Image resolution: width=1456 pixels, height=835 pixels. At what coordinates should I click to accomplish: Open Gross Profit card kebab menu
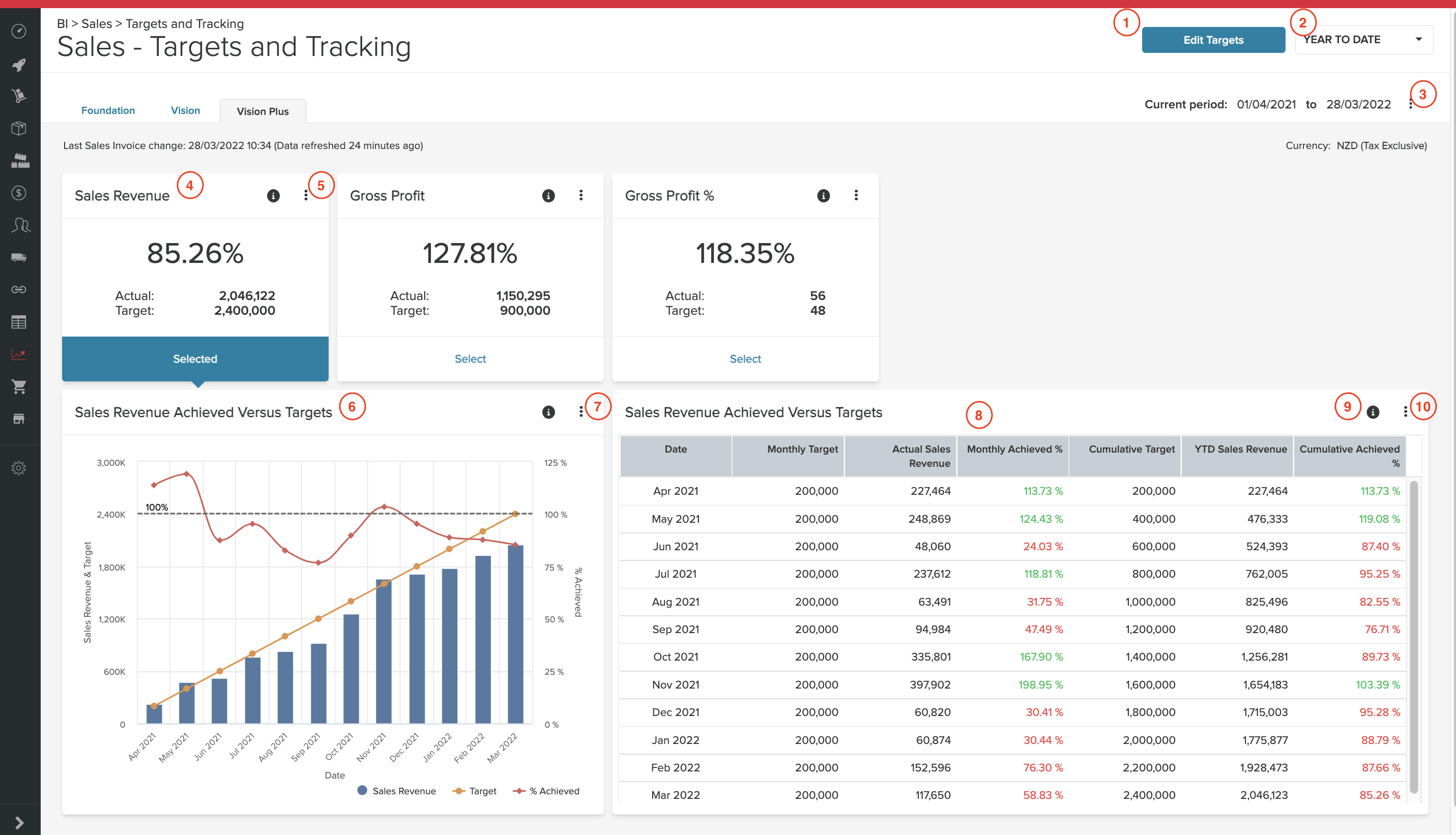pos(581,196)
